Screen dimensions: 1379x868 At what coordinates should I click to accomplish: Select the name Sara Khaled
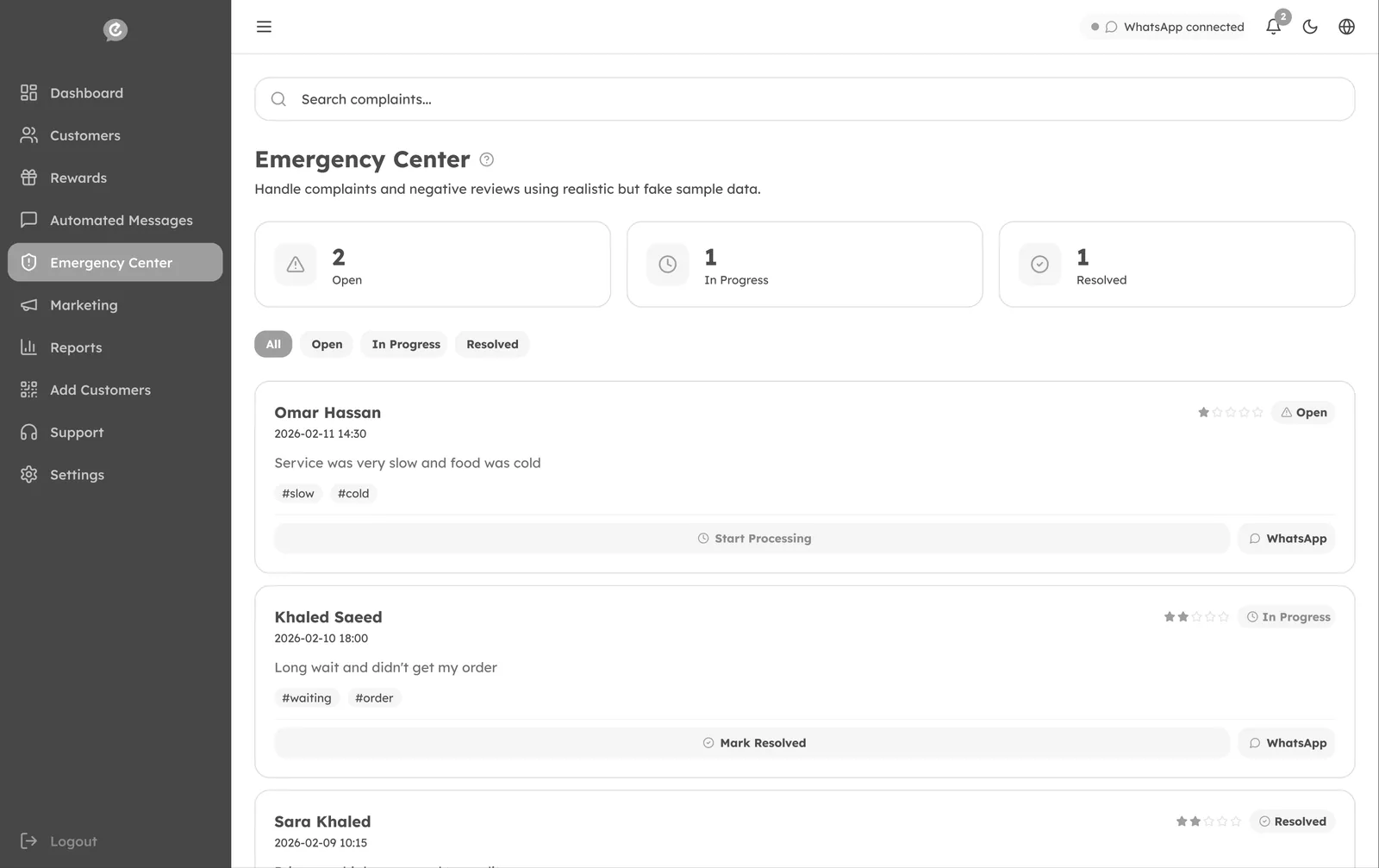point(322,821)
